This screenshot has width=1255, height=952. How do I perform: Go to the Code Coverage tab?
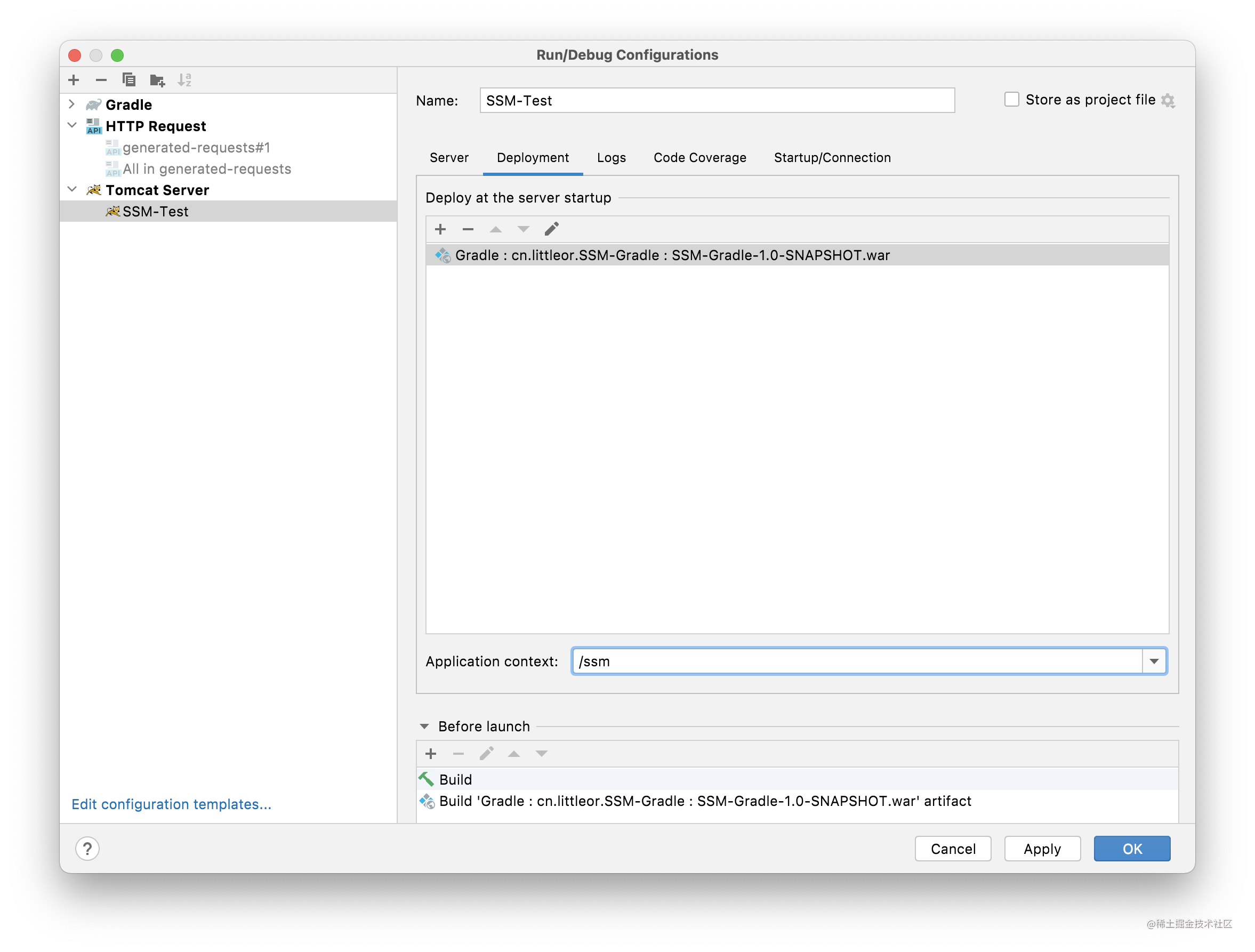699,158
